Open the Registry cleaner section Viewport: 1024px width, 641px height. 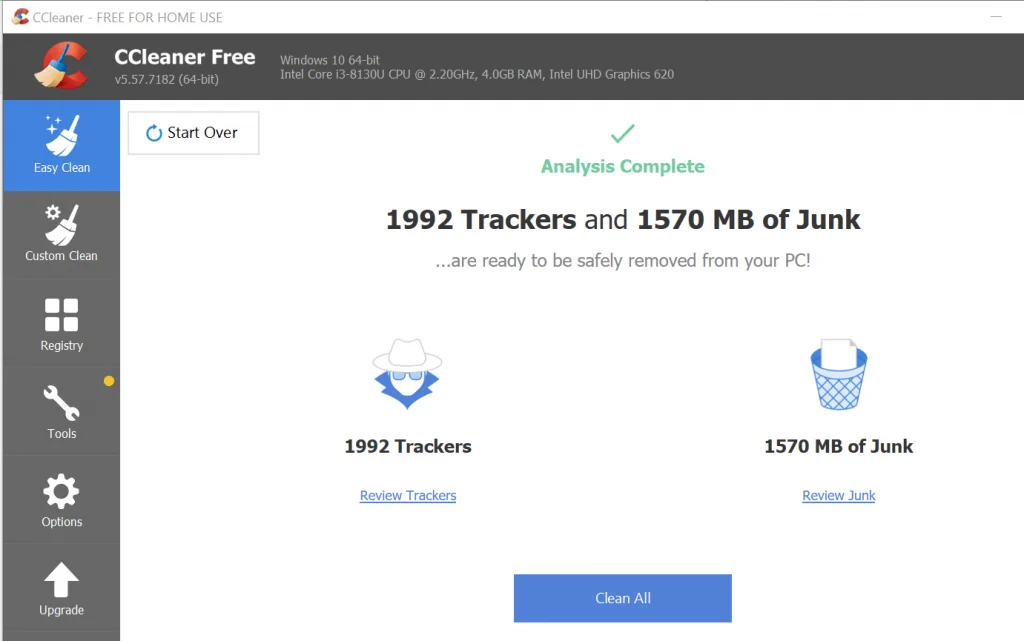[61, 323]
